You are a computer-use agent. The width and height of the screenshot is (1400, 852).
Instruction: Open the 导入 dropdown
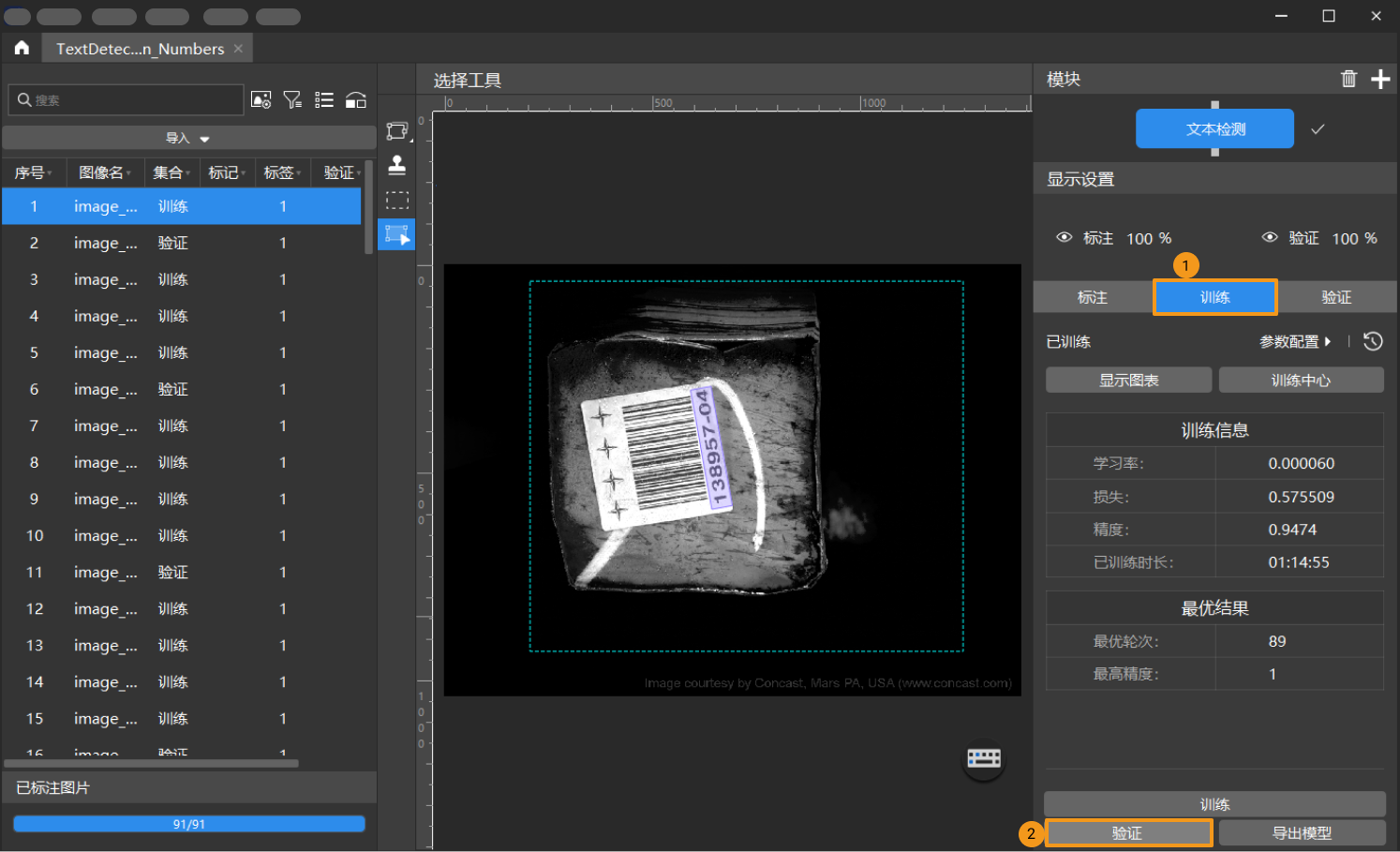(x=188, y=138)
